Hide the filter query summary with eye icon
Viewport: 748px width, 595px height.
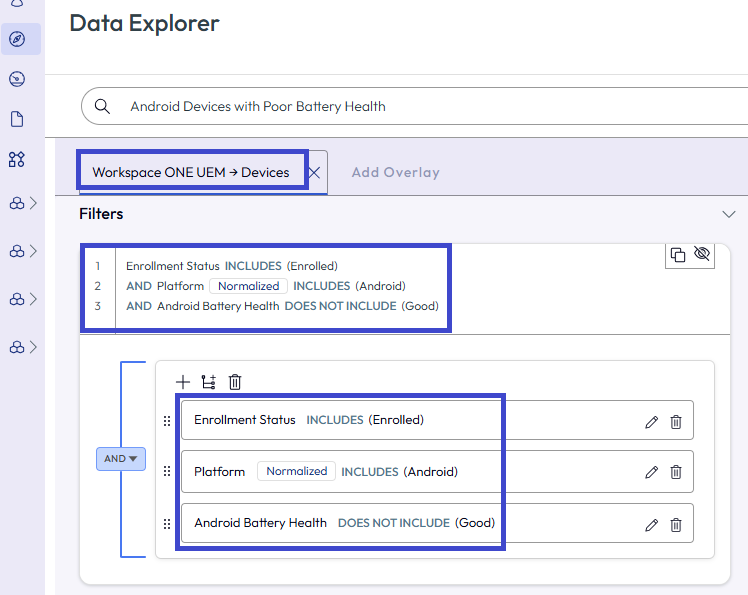(x=702, y=253)
